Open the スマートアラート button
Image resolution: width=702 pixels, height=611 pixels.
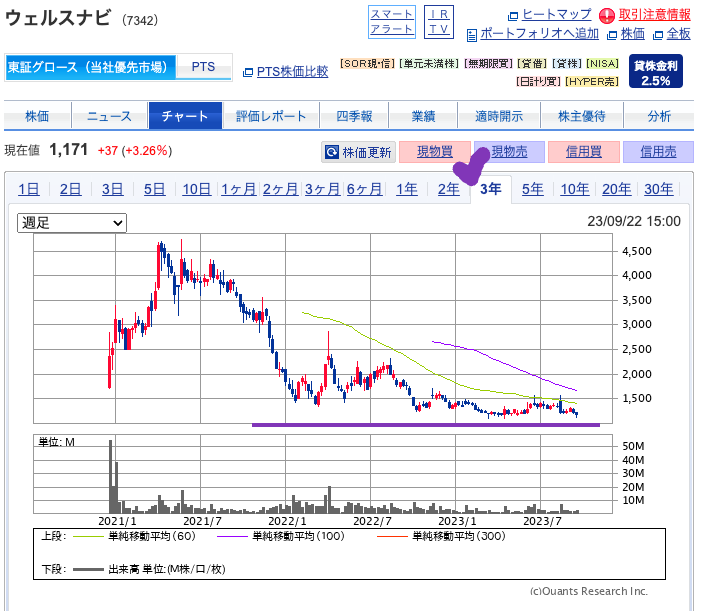pos(392,22)
